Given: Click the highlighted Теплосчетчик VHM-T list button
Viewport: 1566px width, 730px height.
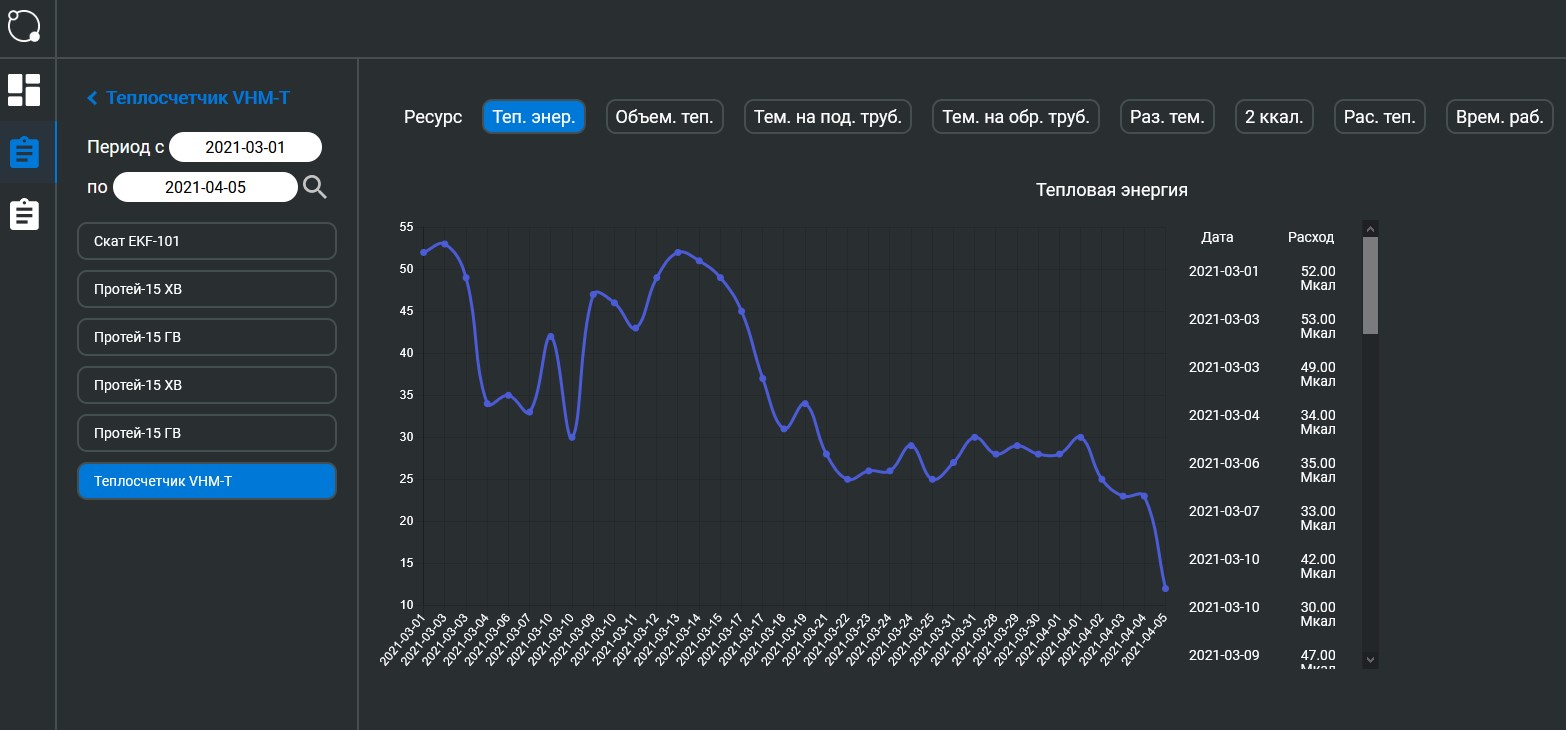Looking at the screenshot, I should point(207,481).
